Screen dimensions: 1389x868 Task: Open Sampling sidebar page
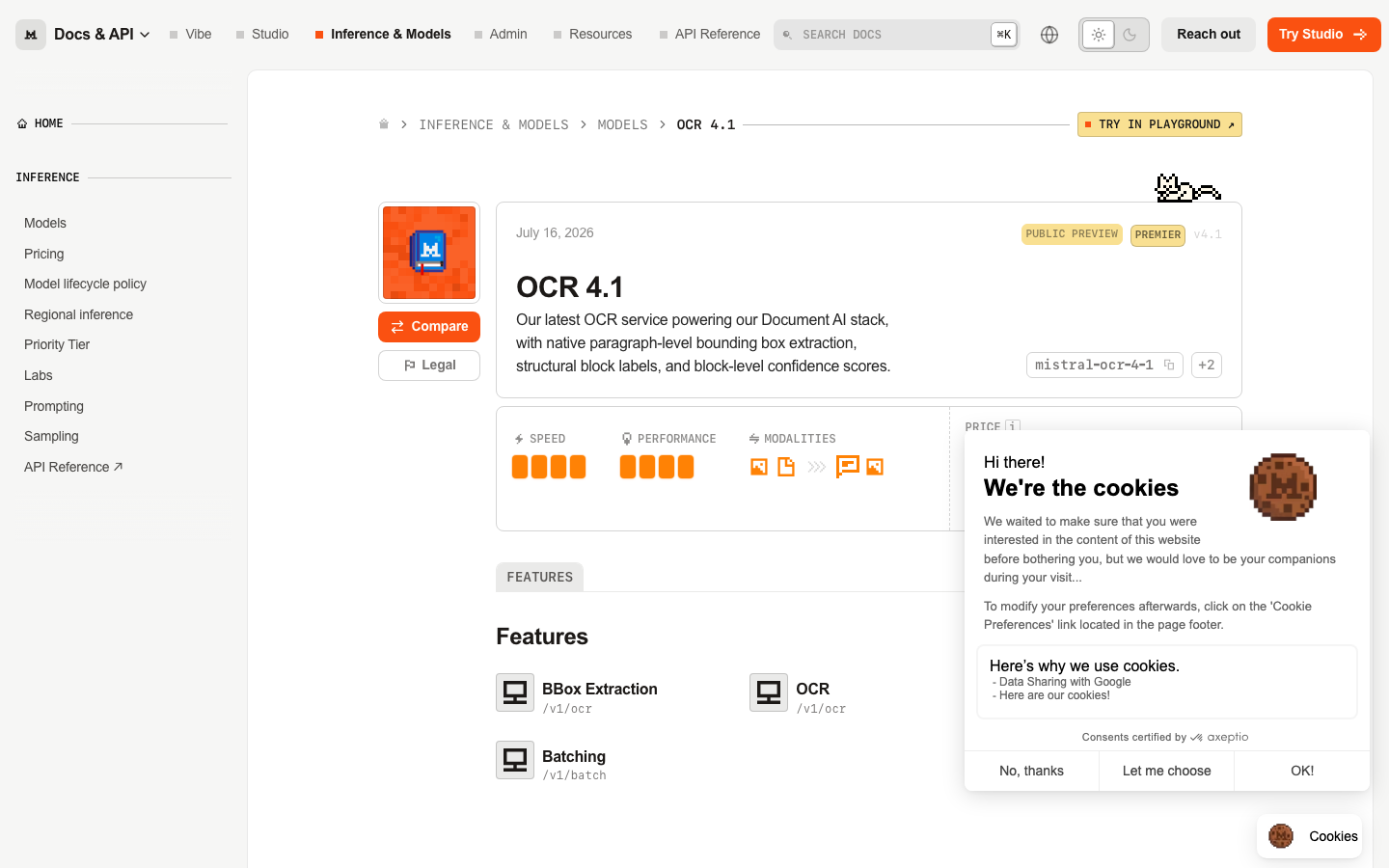pos(51,436)
